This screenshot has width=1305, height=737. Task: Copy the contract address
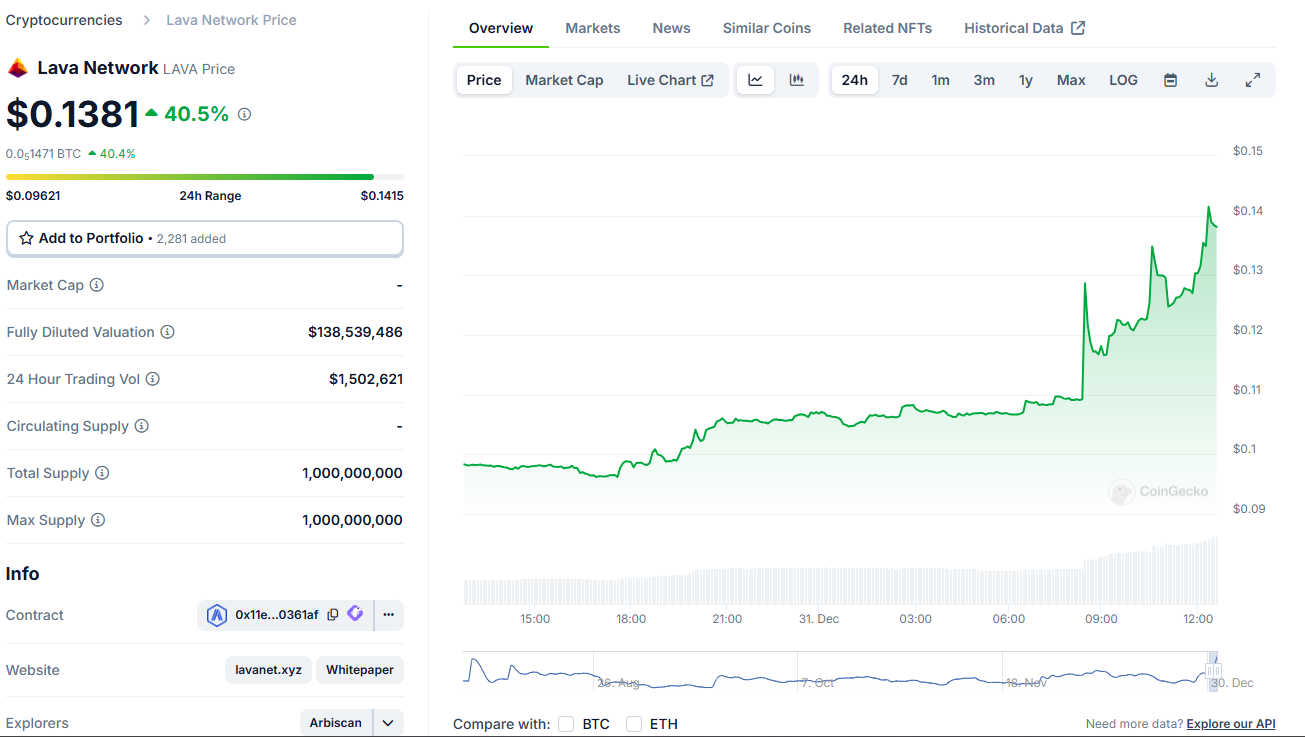(x=333, y=615)
